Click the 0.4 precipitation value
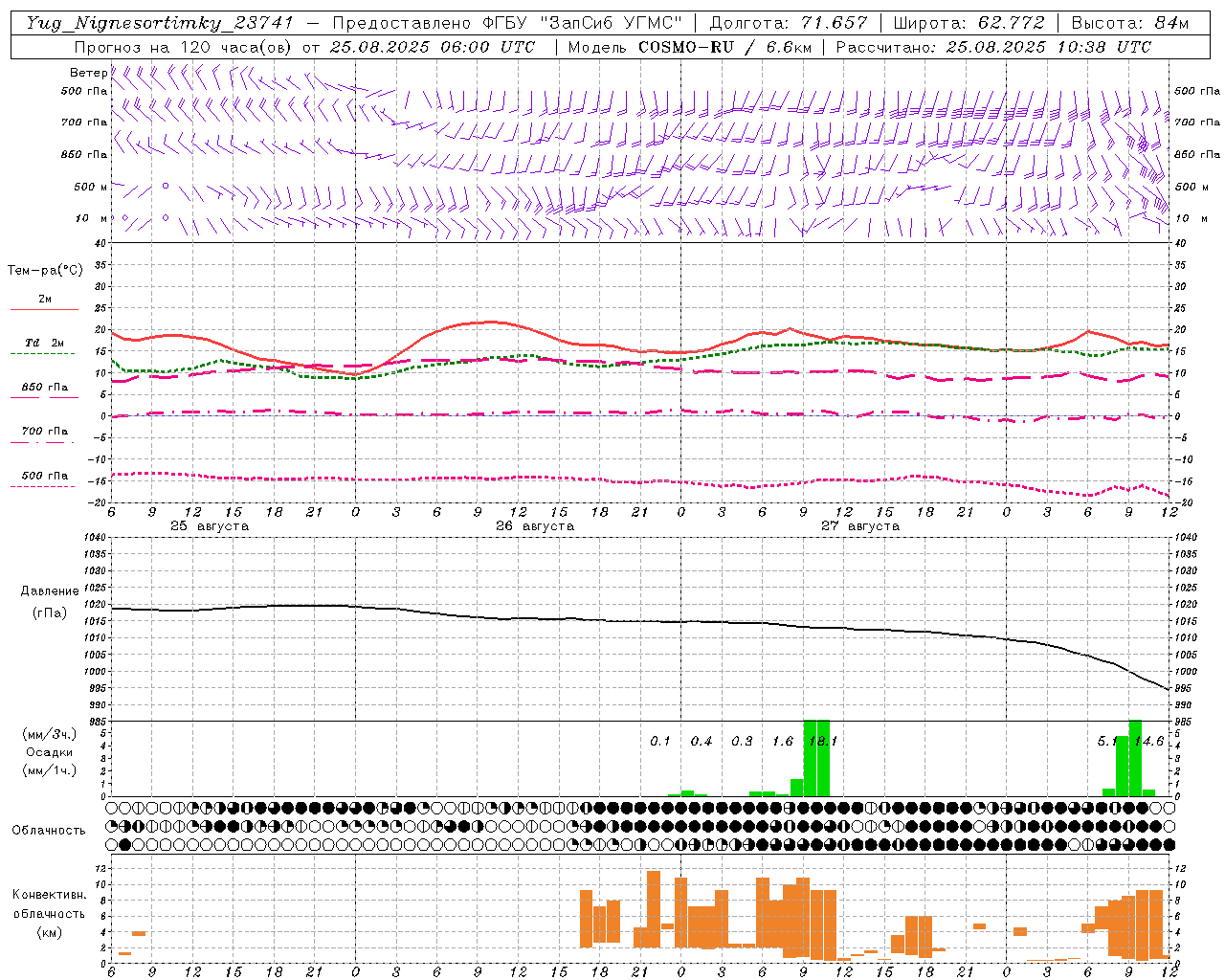The width and height of the screenshot is (1225, 980). 702,742
